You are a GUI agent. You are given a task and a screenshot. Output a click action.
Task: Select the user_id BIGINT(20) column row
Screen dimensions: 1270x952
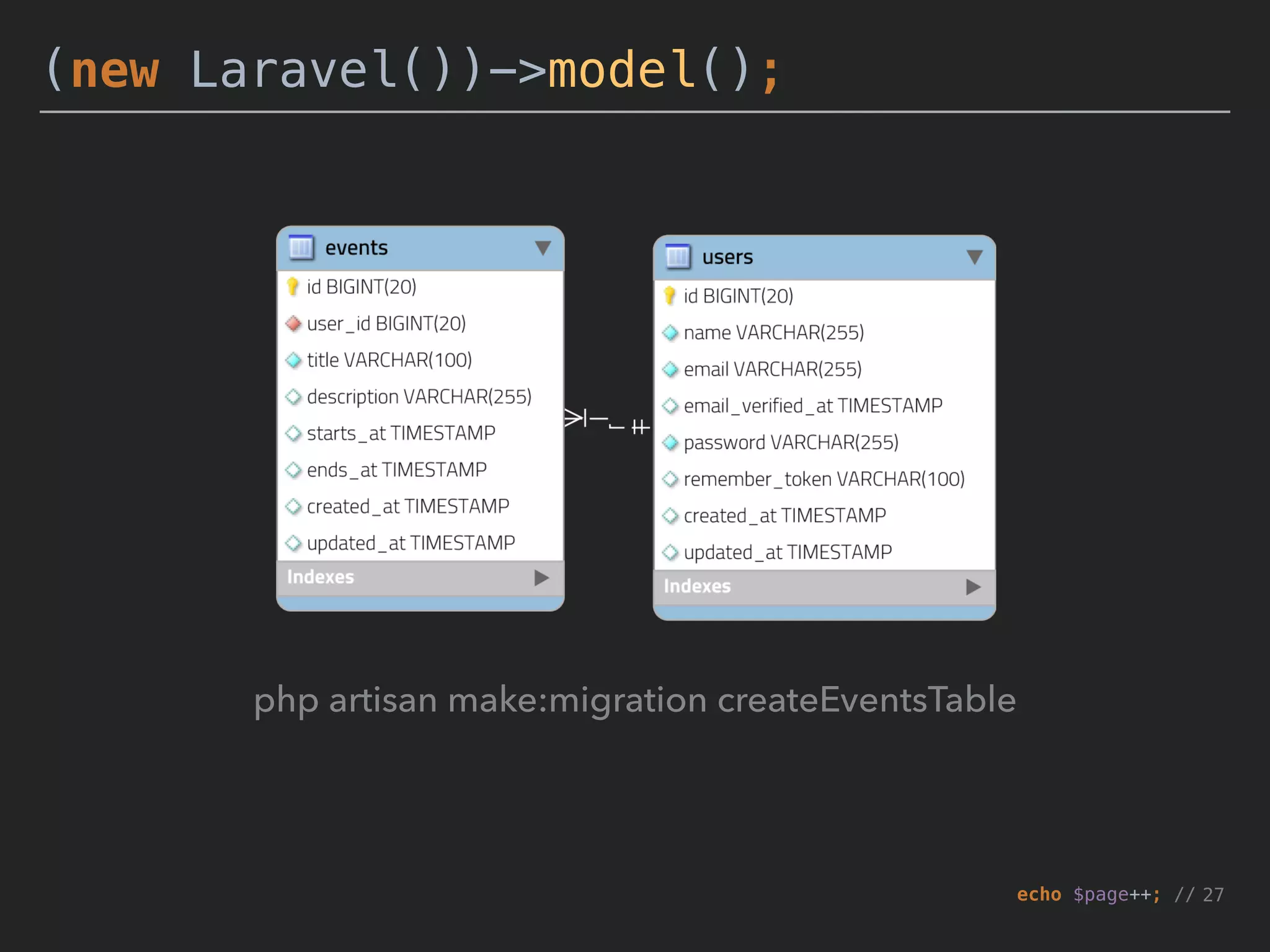tap(420, 324)
